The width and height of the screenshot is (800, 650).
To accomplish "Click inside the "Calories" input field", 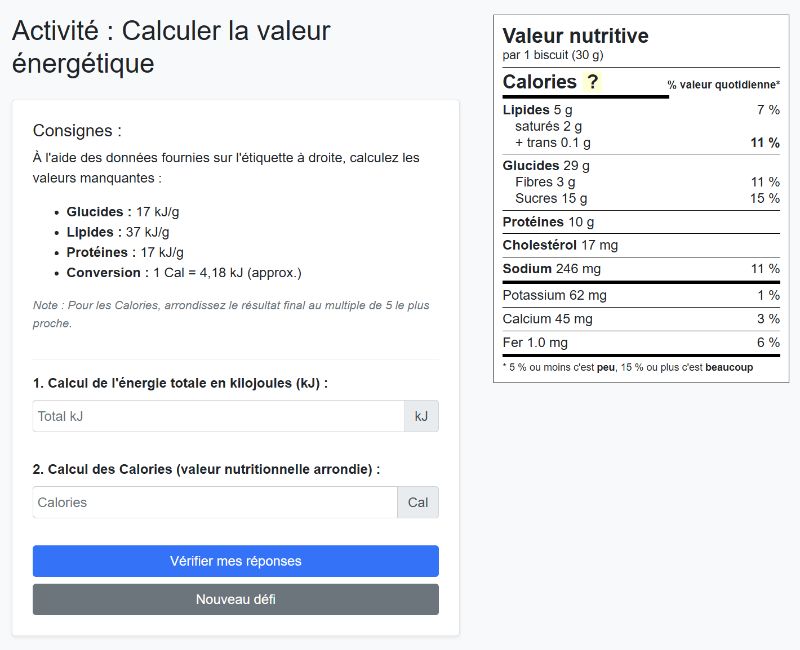I will pyautogui.click(x=215, y=502).
